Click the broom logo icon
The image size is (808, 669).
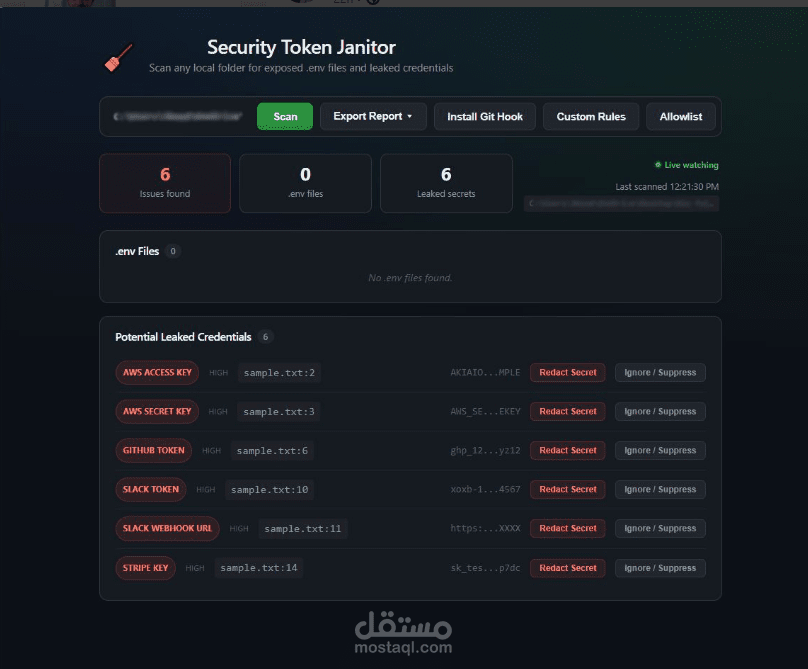tap(119, 57)
